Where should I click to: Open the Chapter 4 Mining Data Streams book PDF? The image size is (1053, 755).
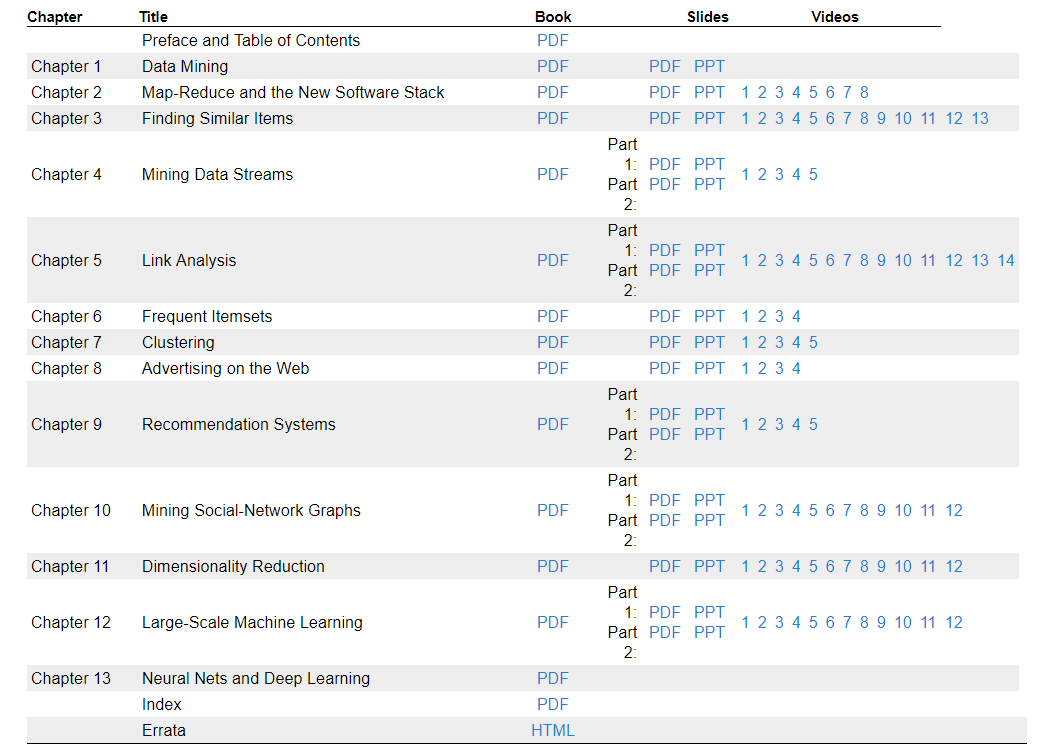point(552,175)
